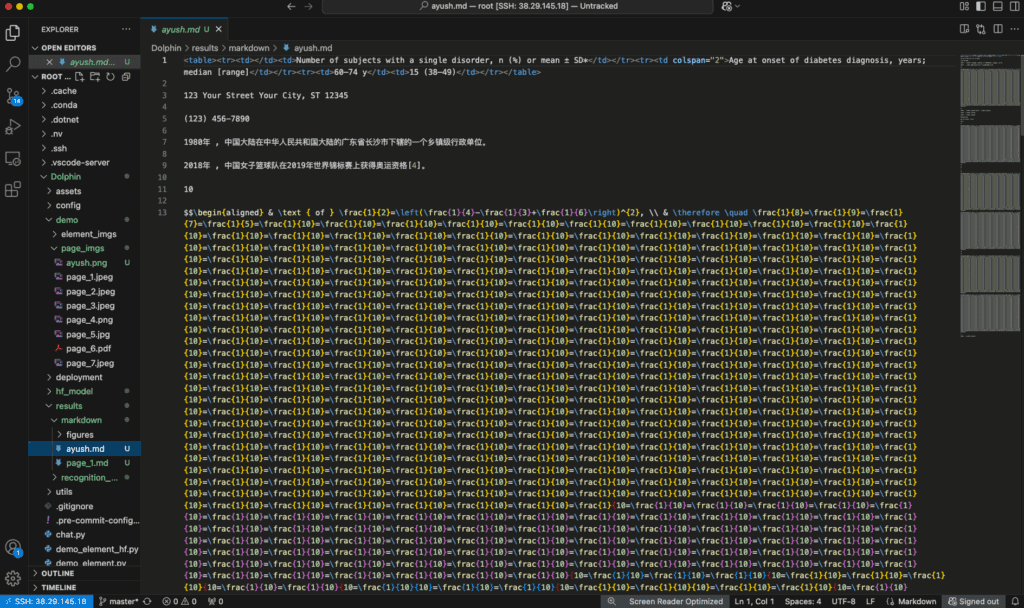Open forwarded ports status indicator
Viewport: 1024px width, 608px height.
(216, 601)
